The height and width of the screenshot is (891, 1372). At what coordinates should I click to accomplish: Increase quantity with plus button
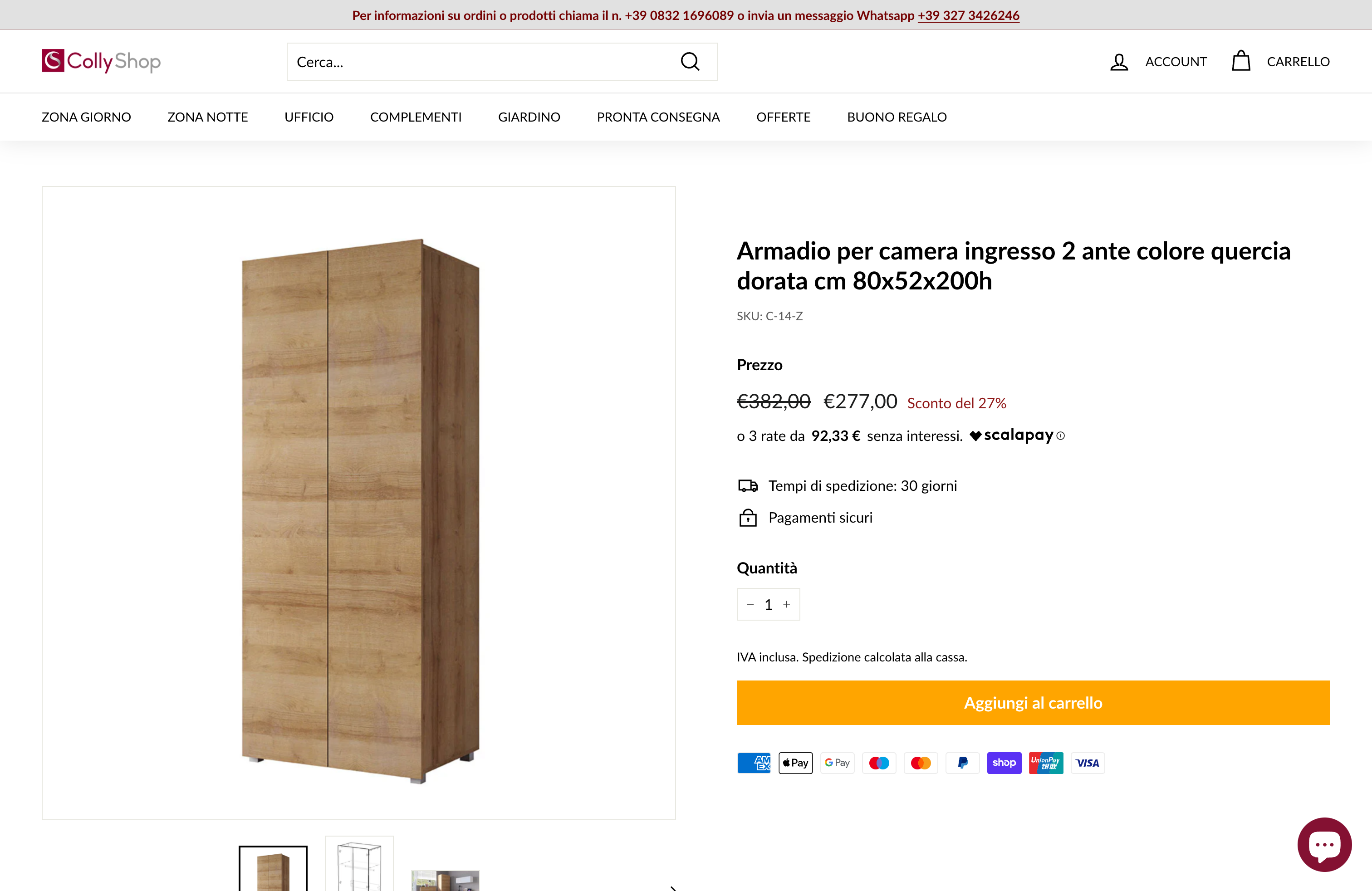786,604
